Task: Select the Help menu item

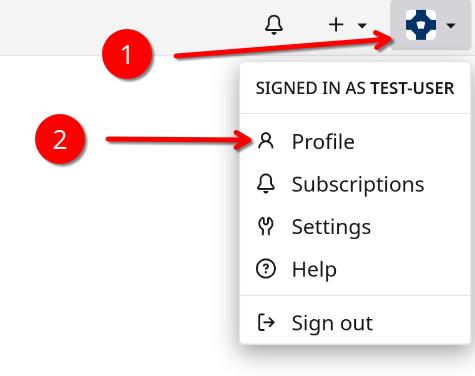Action: [x=355, y=269]
